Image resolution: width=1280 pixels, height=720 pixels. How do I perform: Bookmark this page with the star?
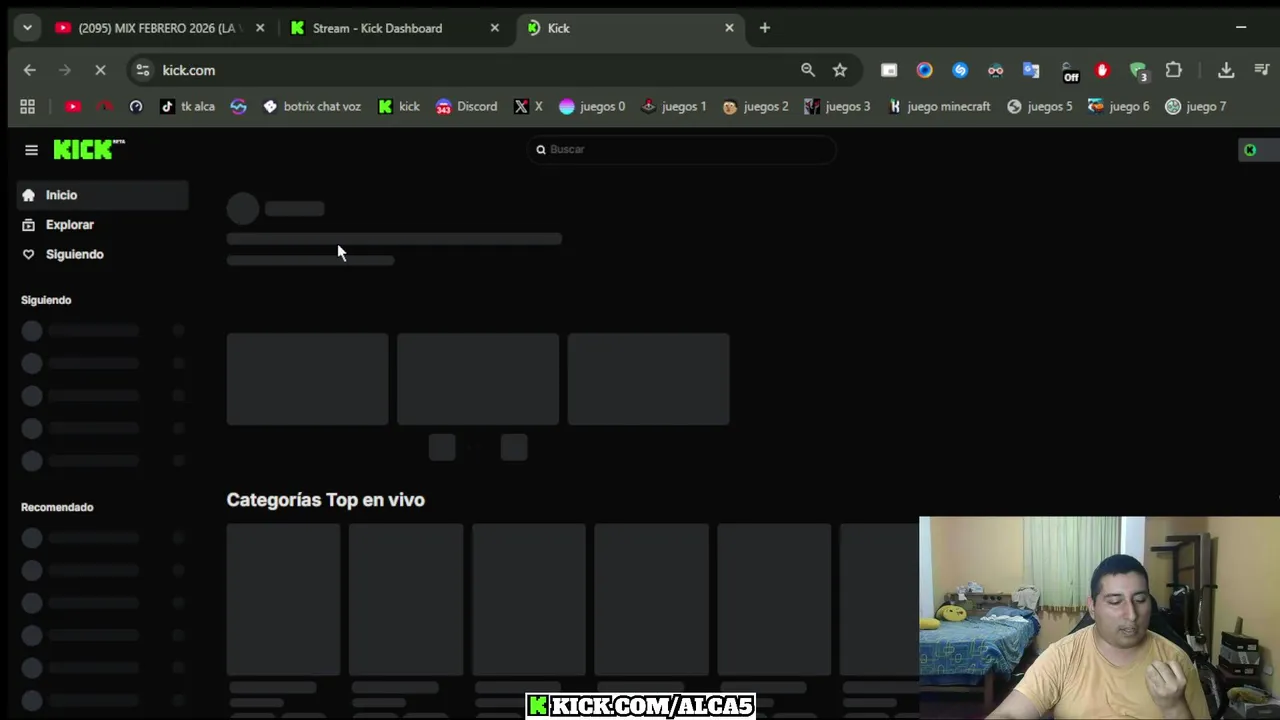[x=840, y=70]
